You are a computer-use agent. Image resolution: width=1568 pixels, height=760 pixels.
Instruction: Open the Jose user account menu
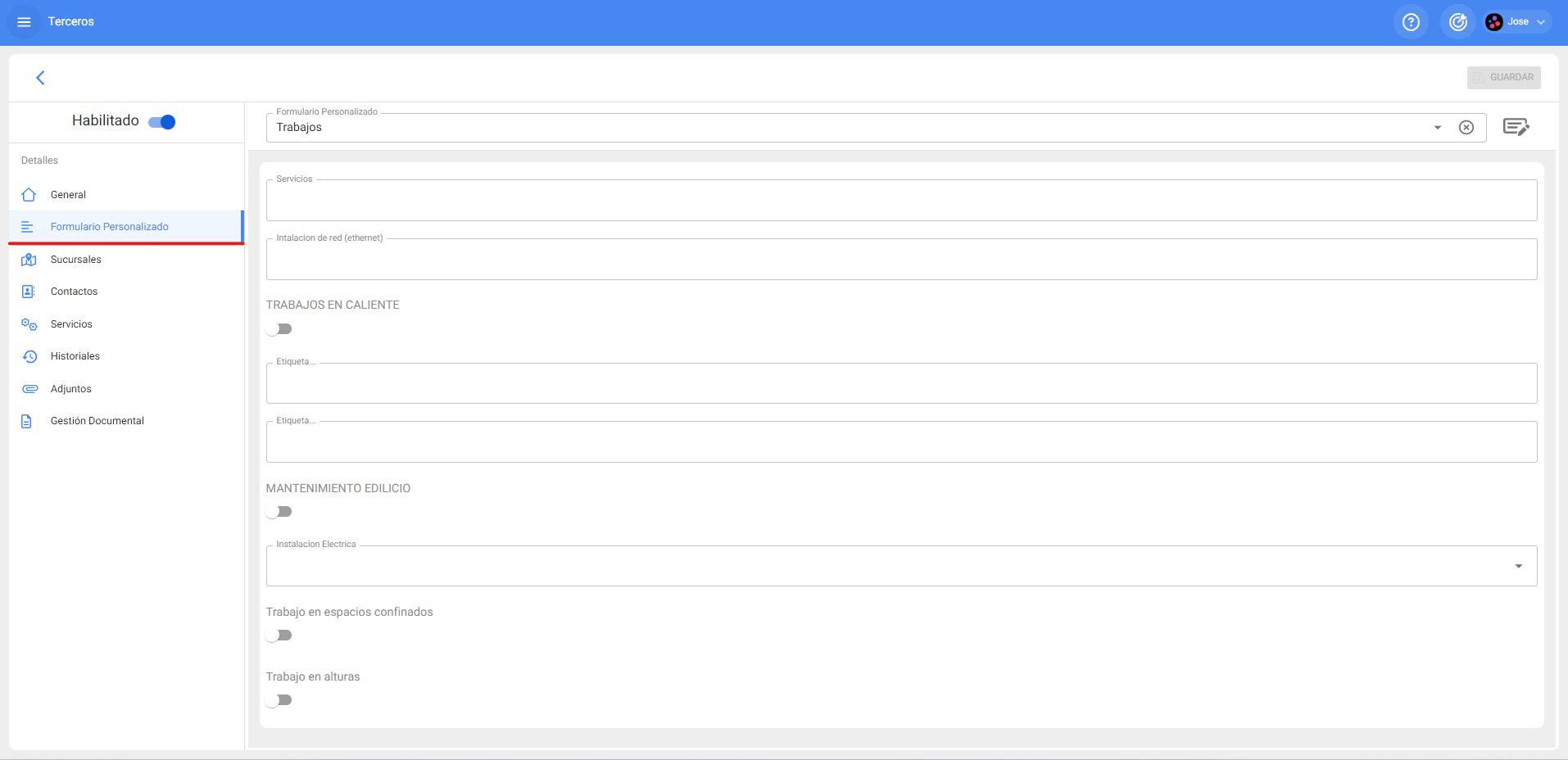click(1518, 22)
